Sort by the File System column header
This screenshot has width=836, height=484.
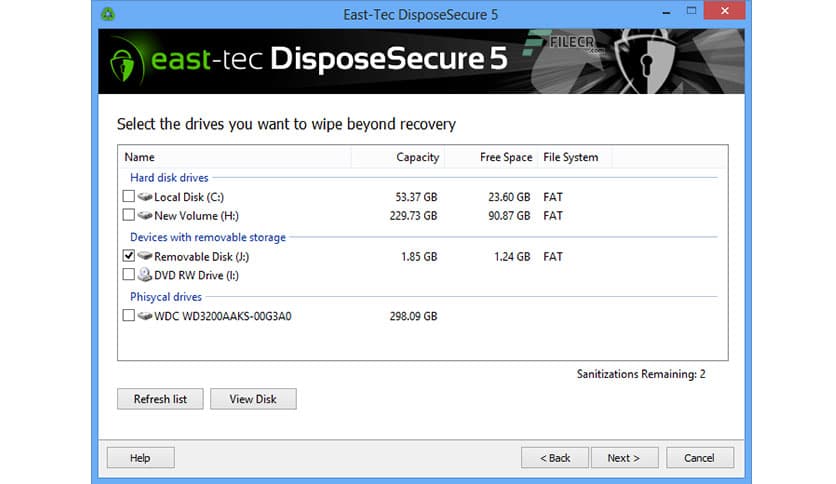[x=574, y=157]
